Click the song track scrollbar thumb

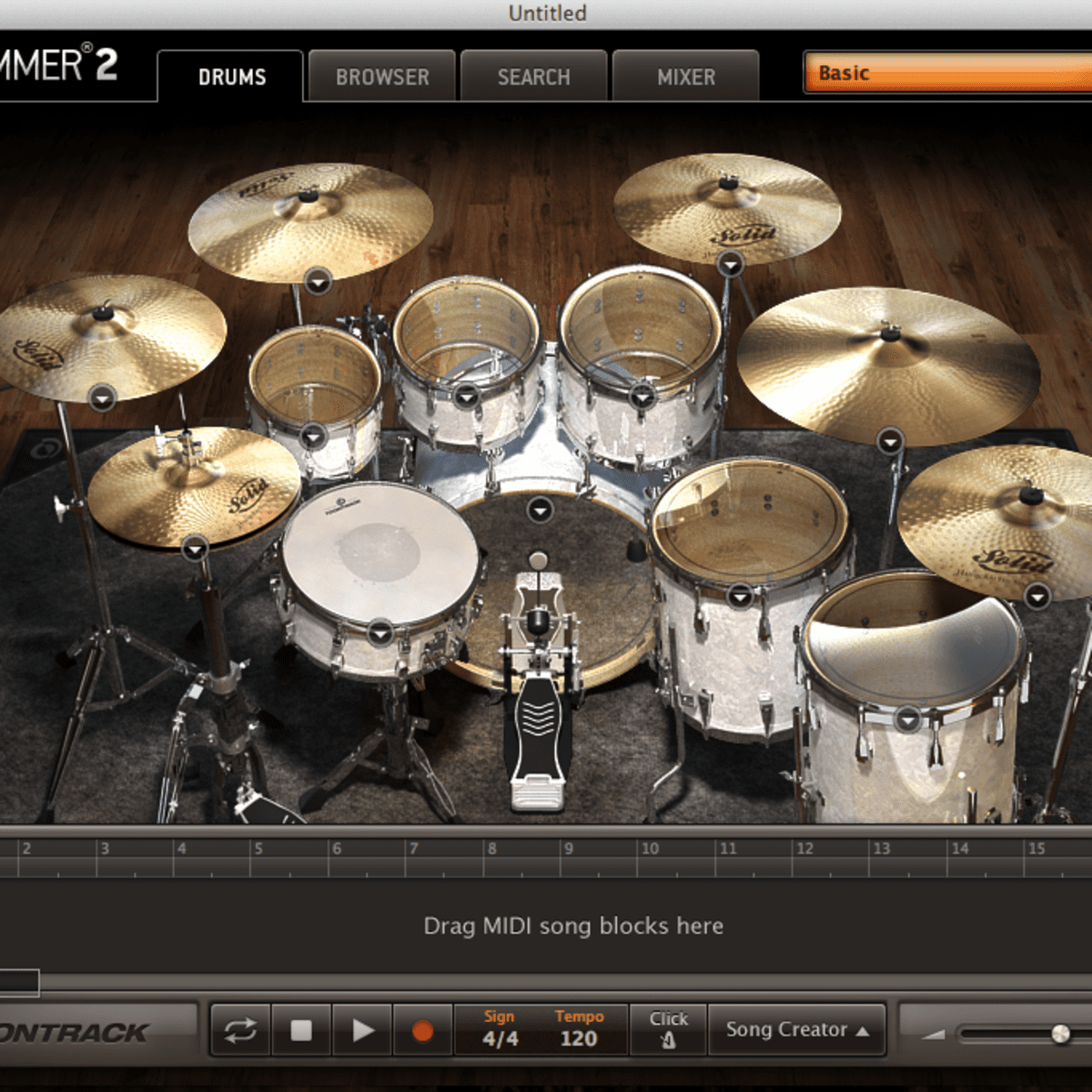click(19, 982)
